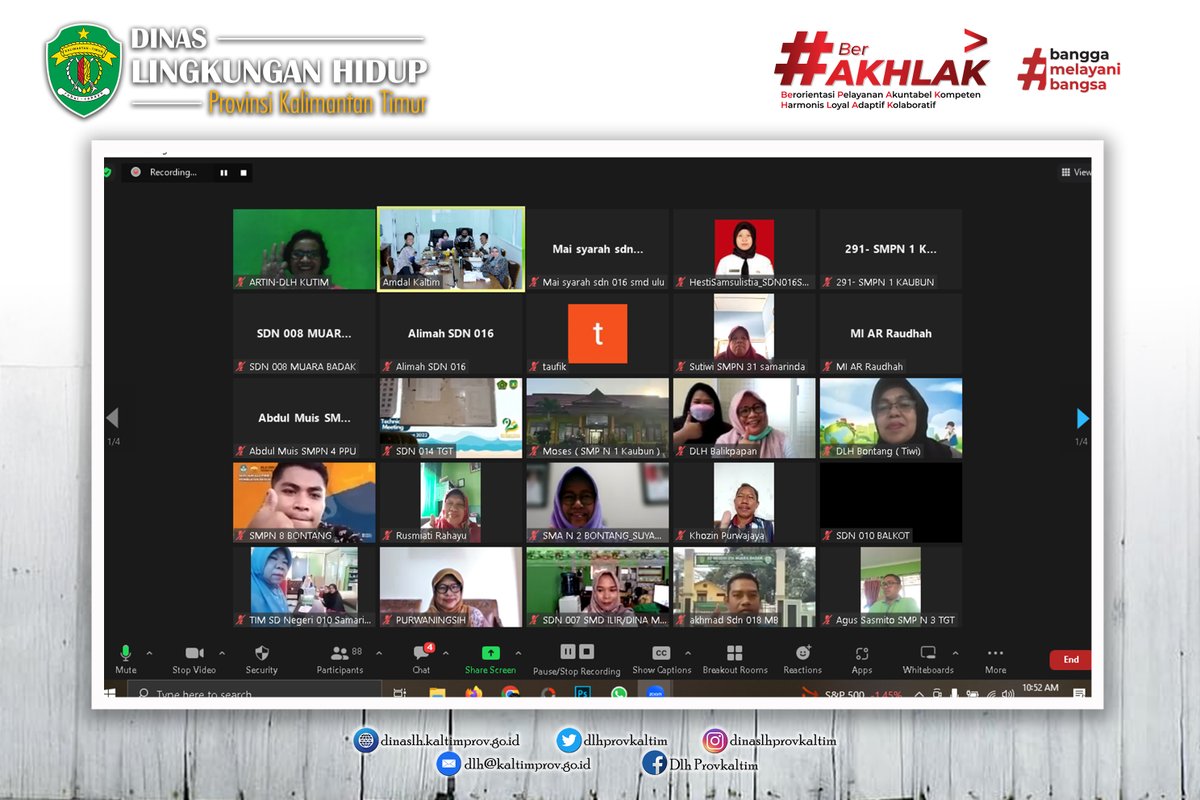Select the SMPN 8 BONTANG video tile
1200x800 pixels.
304,502
